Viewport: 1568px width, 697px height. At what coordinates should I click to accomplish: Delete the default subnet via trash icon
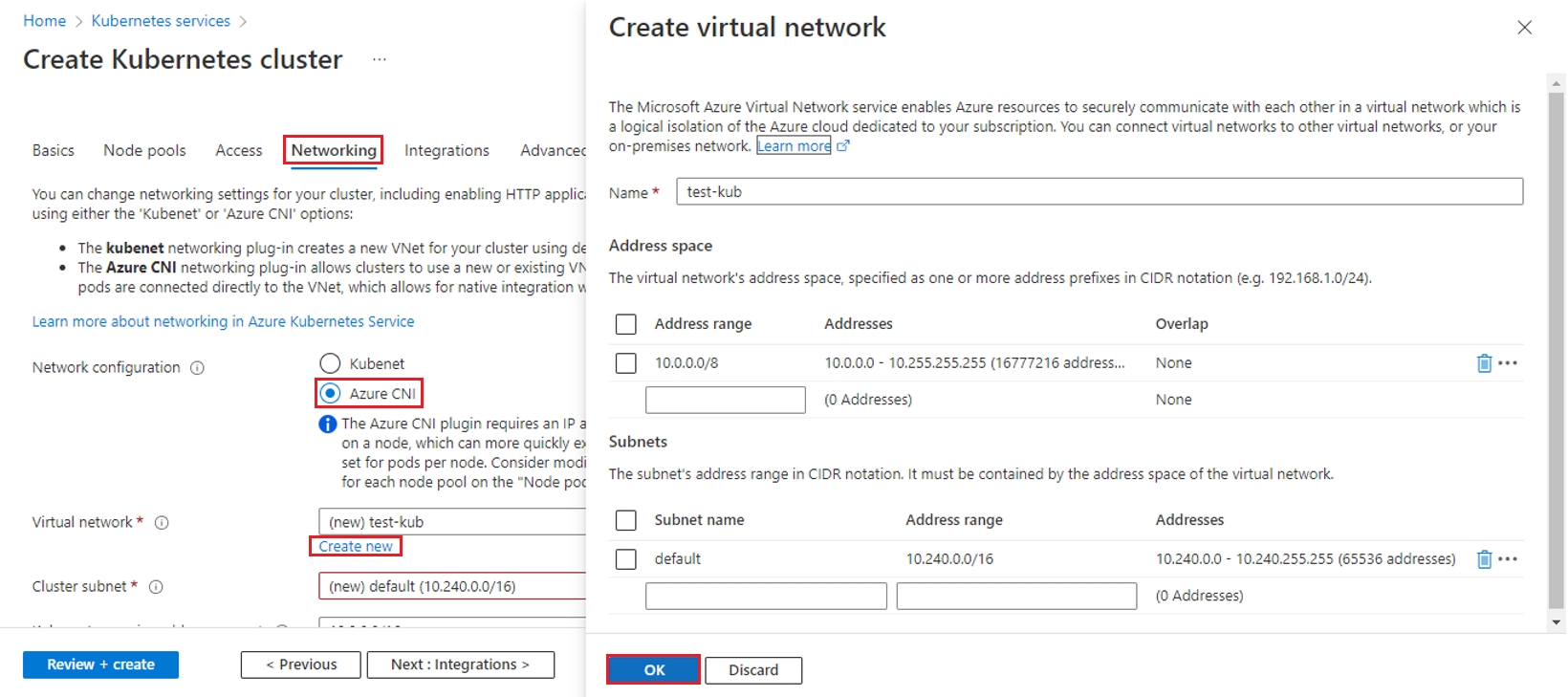coord(1484,559)
